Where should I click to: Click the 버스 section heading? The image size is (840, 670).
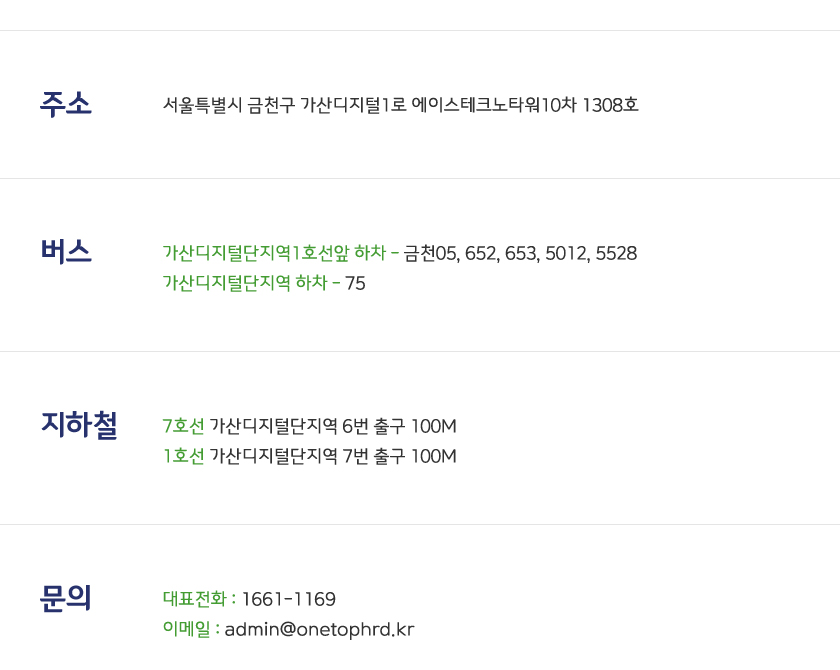point(66,251)
